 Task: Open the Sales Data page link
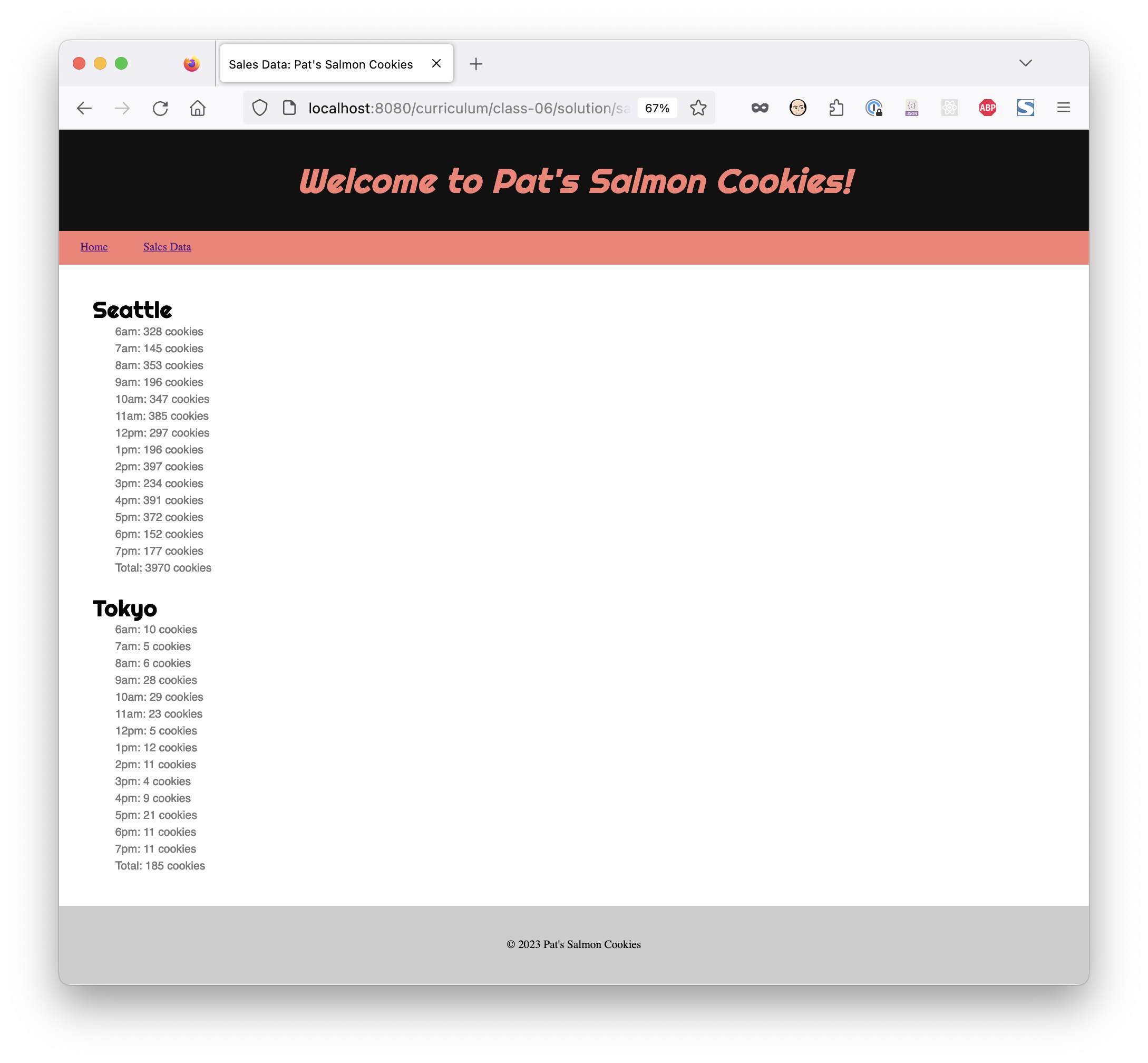tap(167, 247)
